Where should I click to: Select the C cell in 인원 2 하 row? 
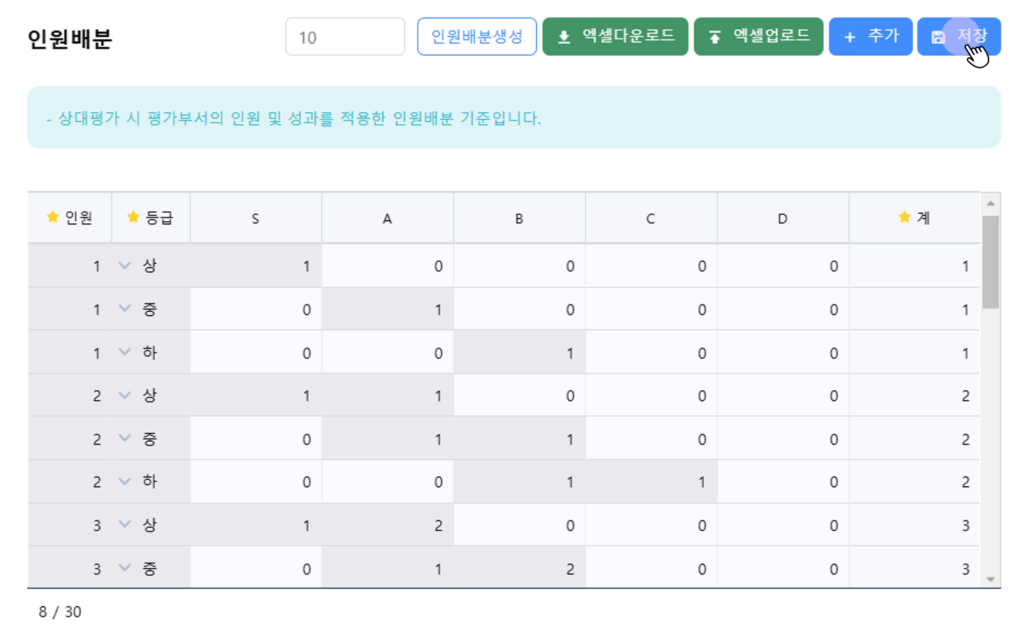pyautogui.click(x=651, y=482)
